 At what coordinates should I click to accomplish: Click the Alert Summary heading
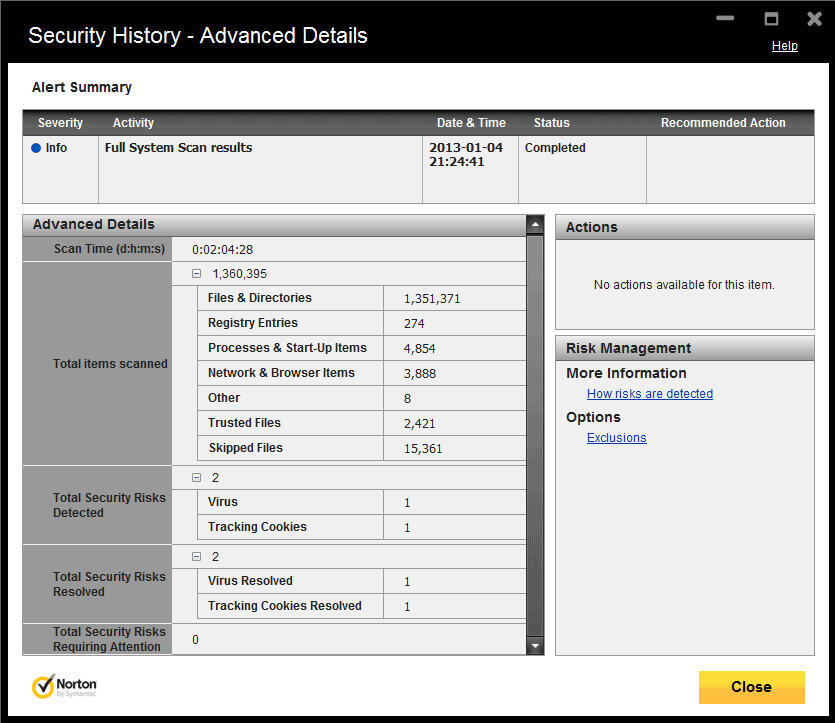click(81, 87)
